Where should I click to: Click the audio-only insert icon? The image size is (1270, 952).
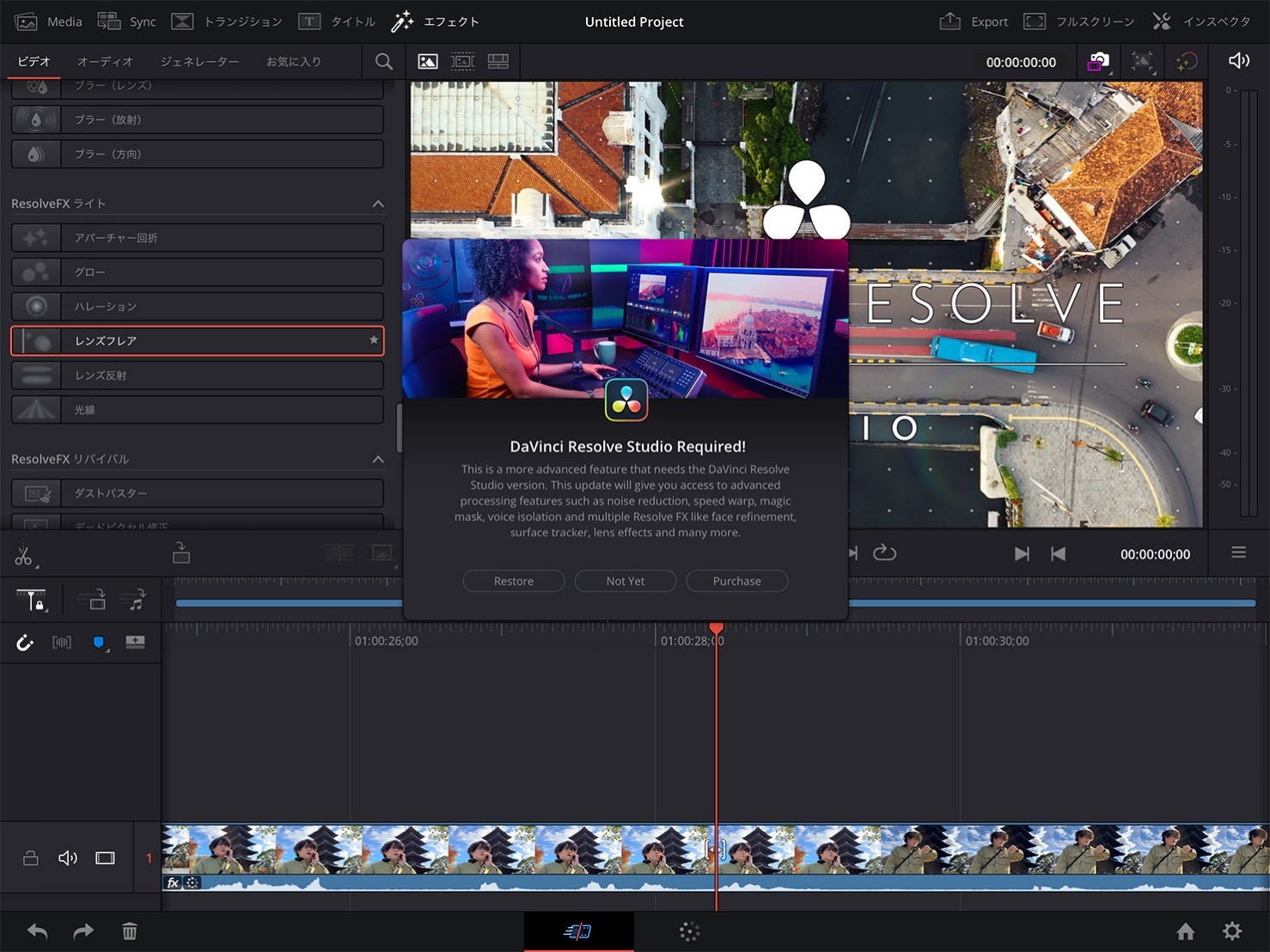134,599
